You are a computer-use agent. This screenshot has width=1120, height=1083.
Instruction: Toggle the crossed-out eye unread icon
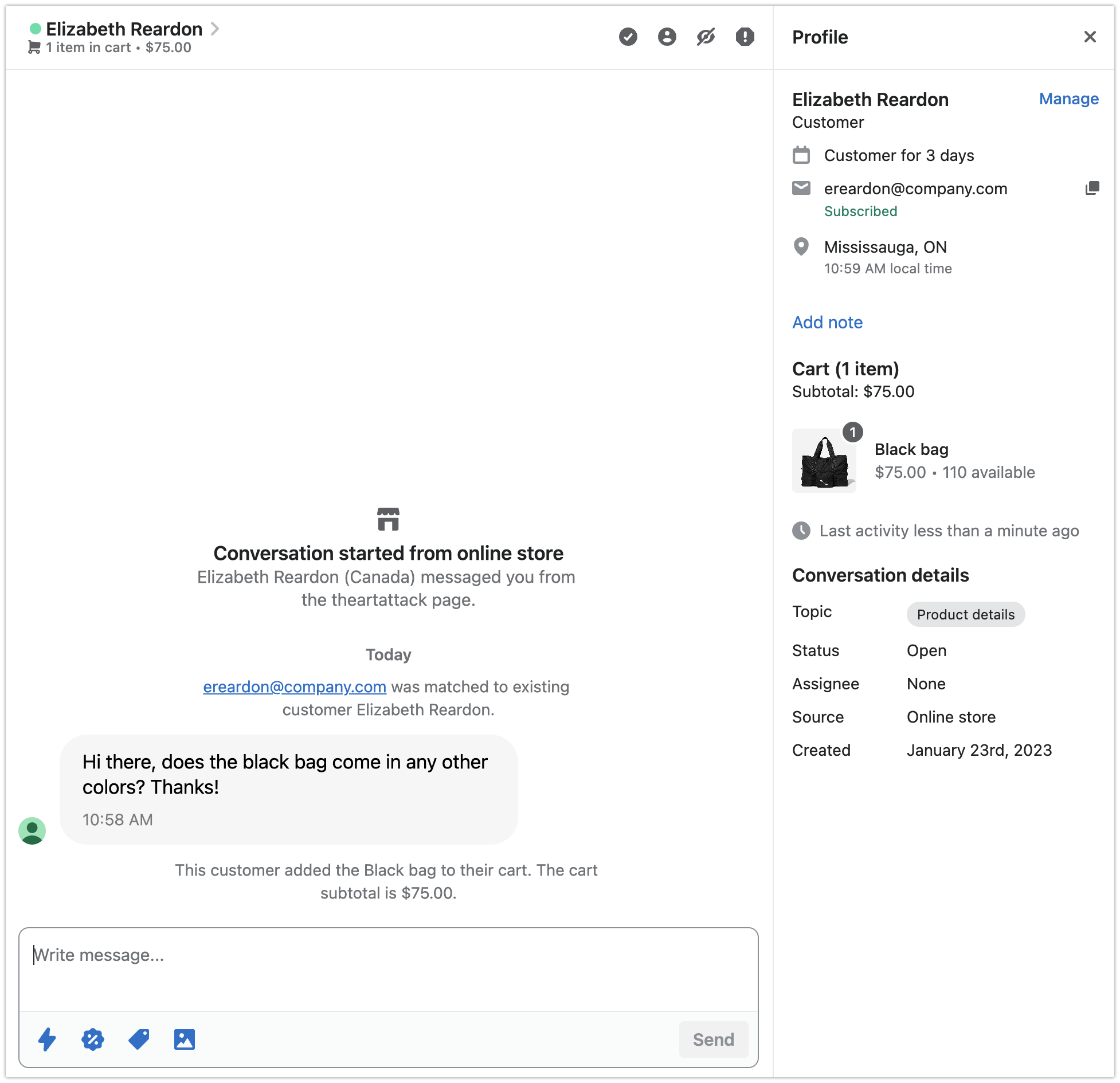pyautogui.click(x=706, y=37)
